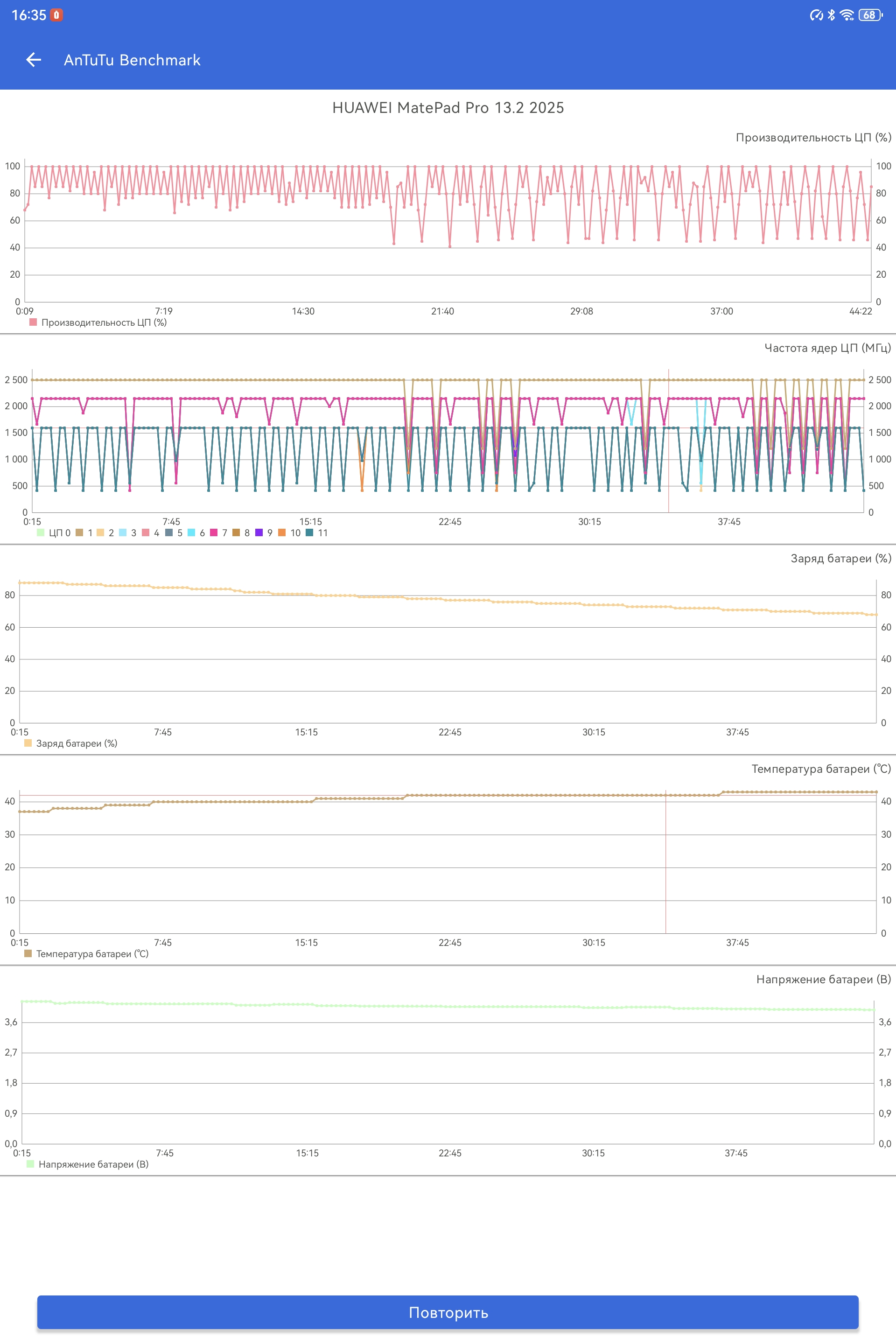896x1344 pixels.
Task: Tap the battery level indicator in status bar
Action: click(870, 15)
